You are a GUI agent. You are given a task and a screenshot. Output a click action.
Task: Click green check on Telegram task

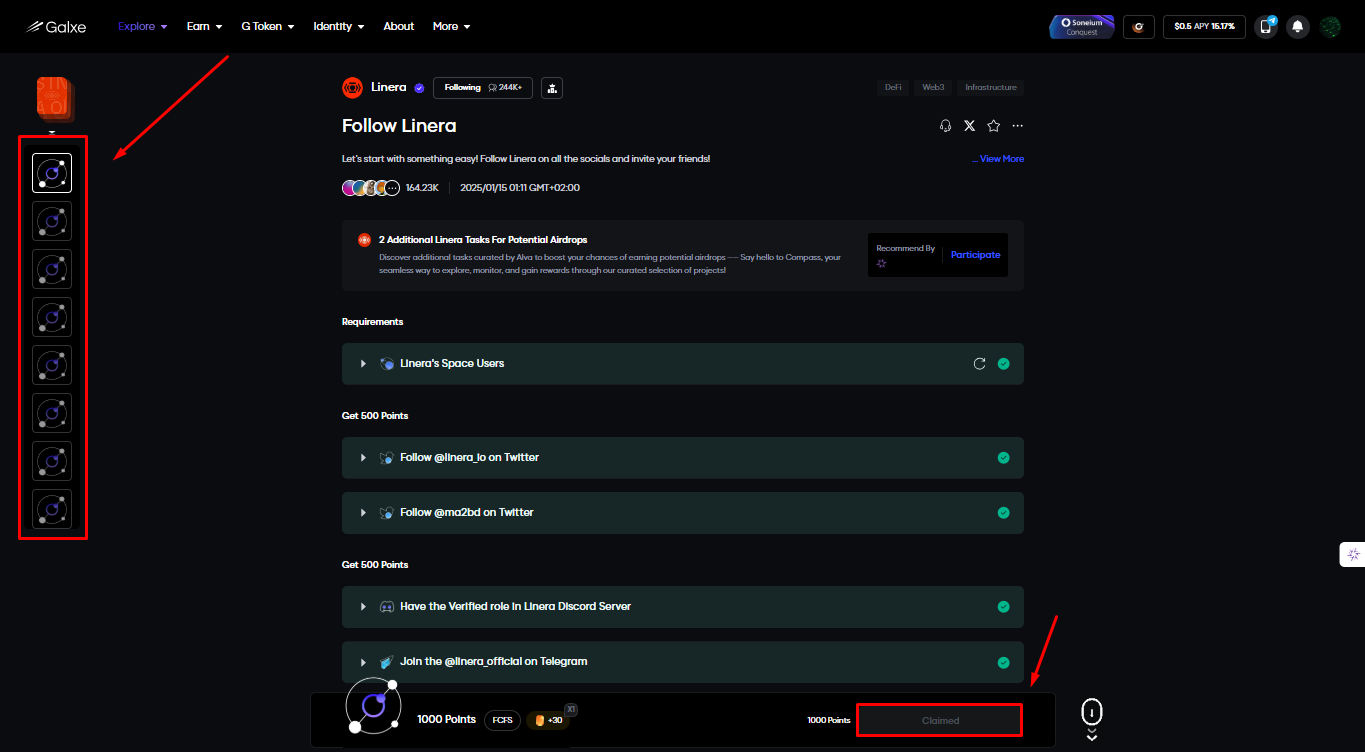pyautogui.click(x=1003, y=662)
